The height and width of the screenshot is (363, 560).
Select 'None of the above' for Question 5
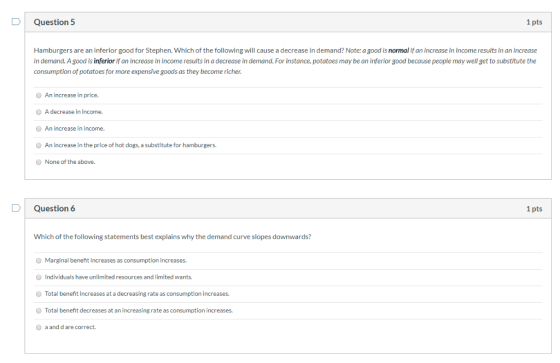tap(39, 162)
